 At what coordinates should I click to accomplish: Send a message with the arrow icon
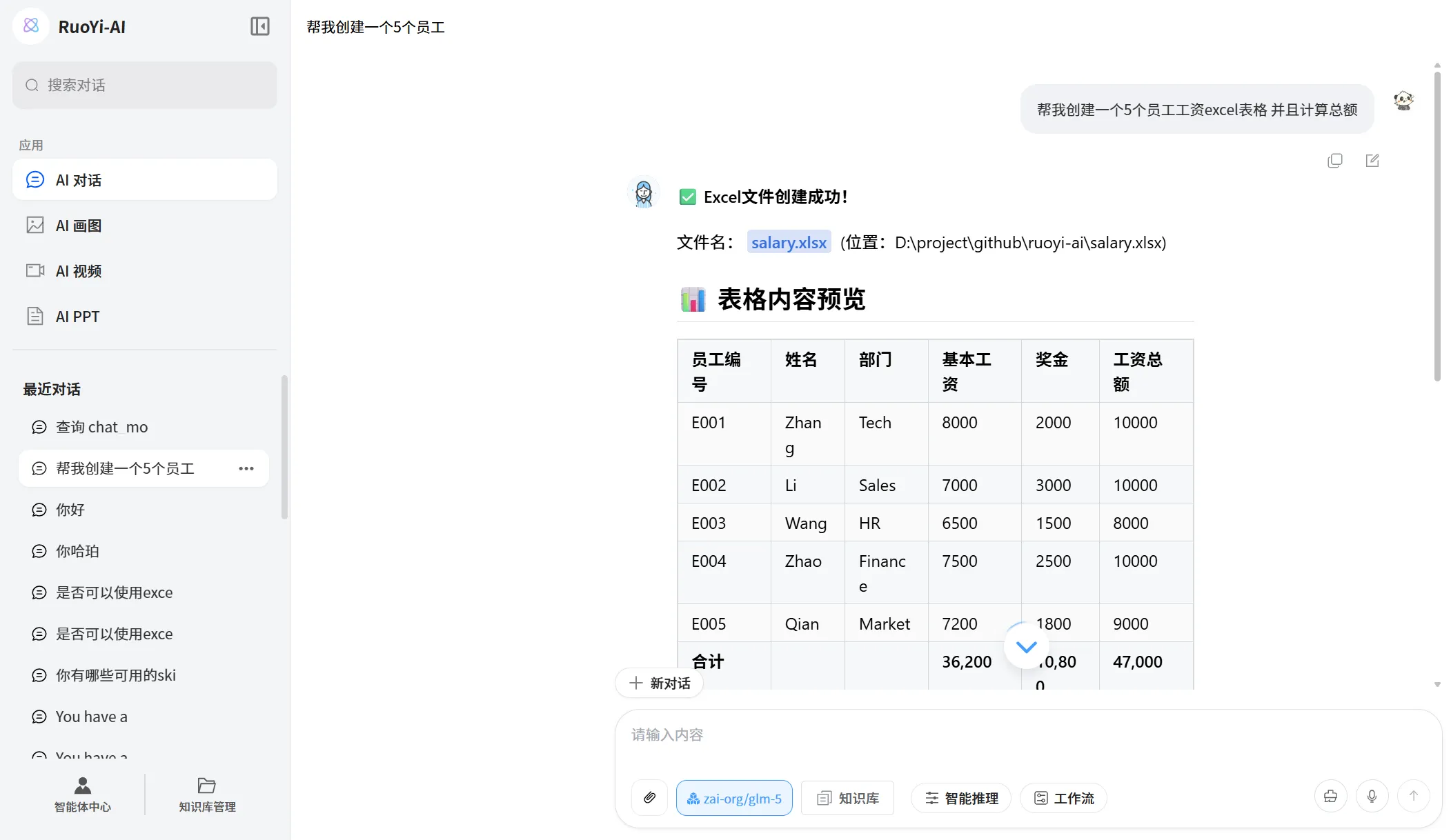(1414, 795)
